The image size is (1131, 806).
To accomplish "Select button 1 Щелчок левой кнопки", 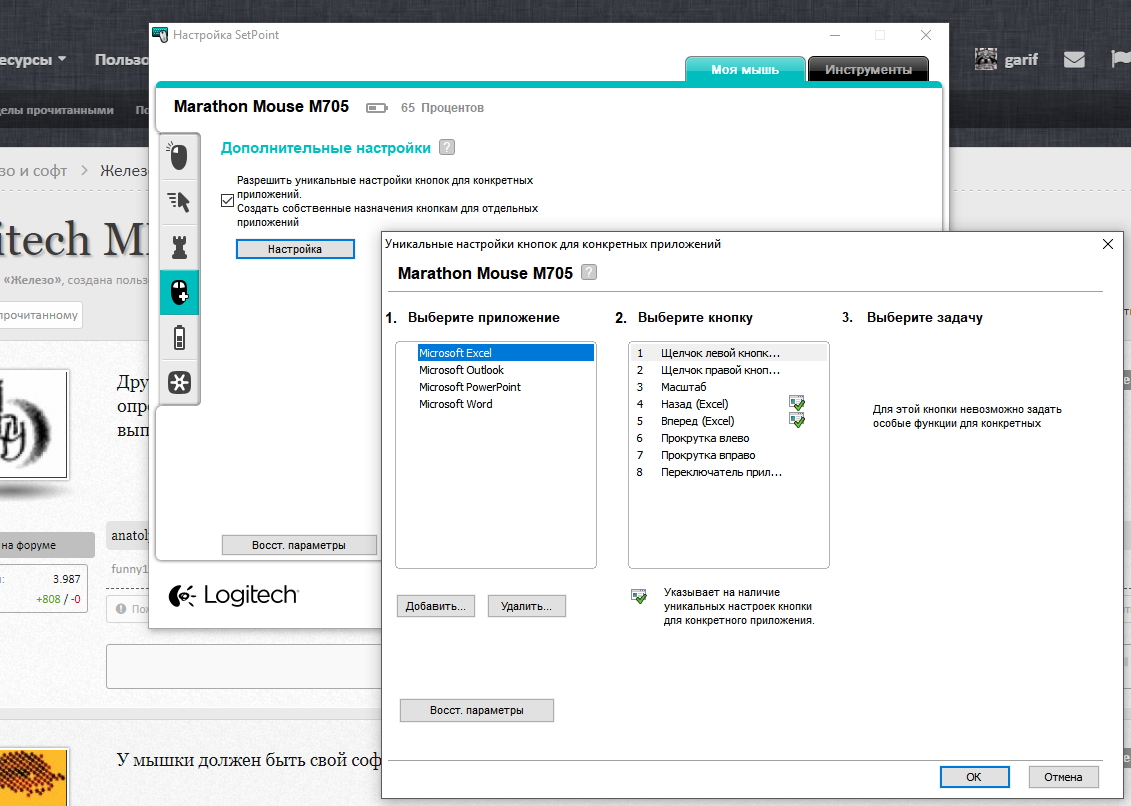I will point(729,353).
